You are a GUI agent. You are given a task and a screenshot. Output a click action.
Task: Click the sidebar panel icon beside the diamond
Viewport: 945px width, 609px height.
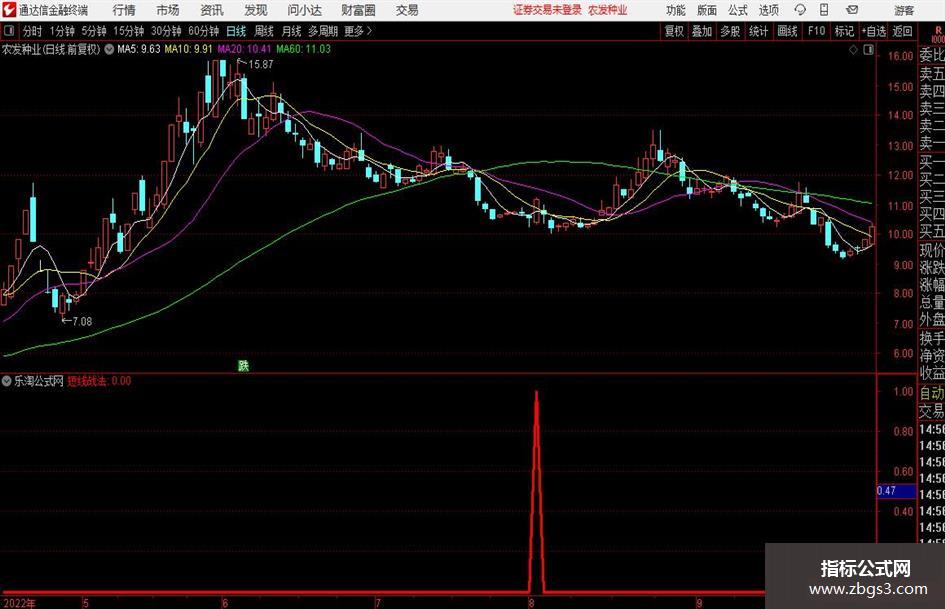point(868,50)
